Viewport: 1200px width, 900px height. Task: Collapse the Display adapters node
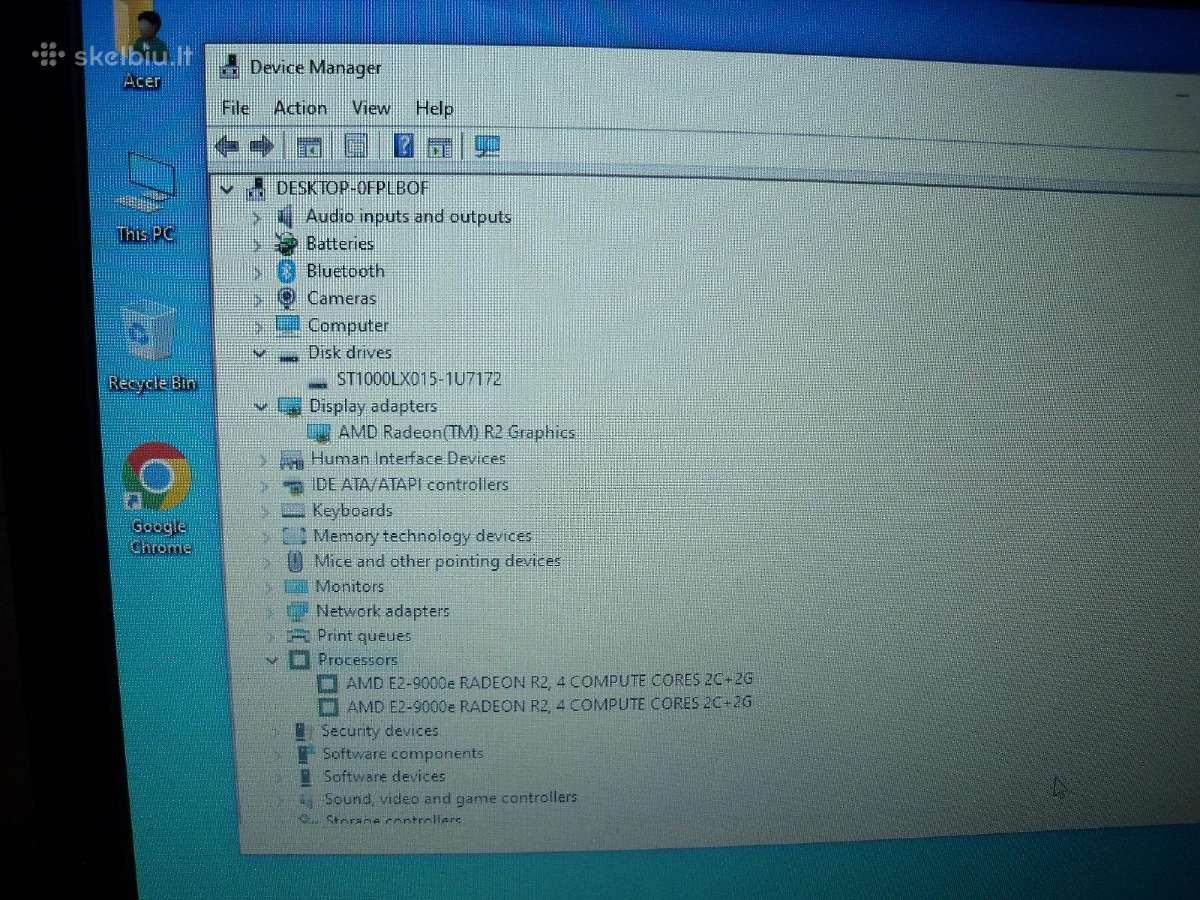(x=261, y=406)
